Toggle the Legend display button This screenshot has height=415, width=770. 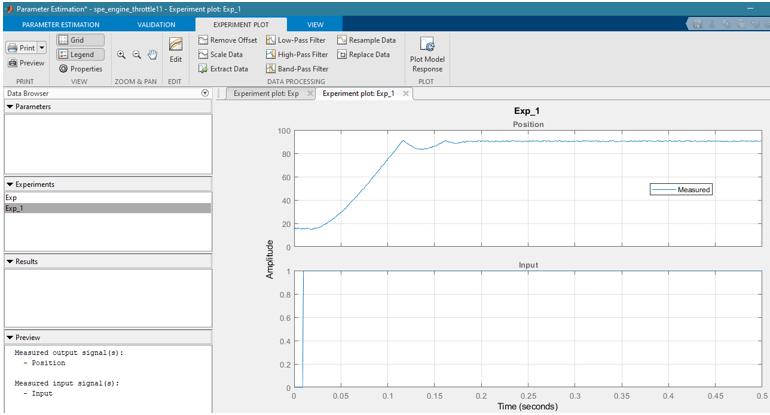click(x=79, y=54)
